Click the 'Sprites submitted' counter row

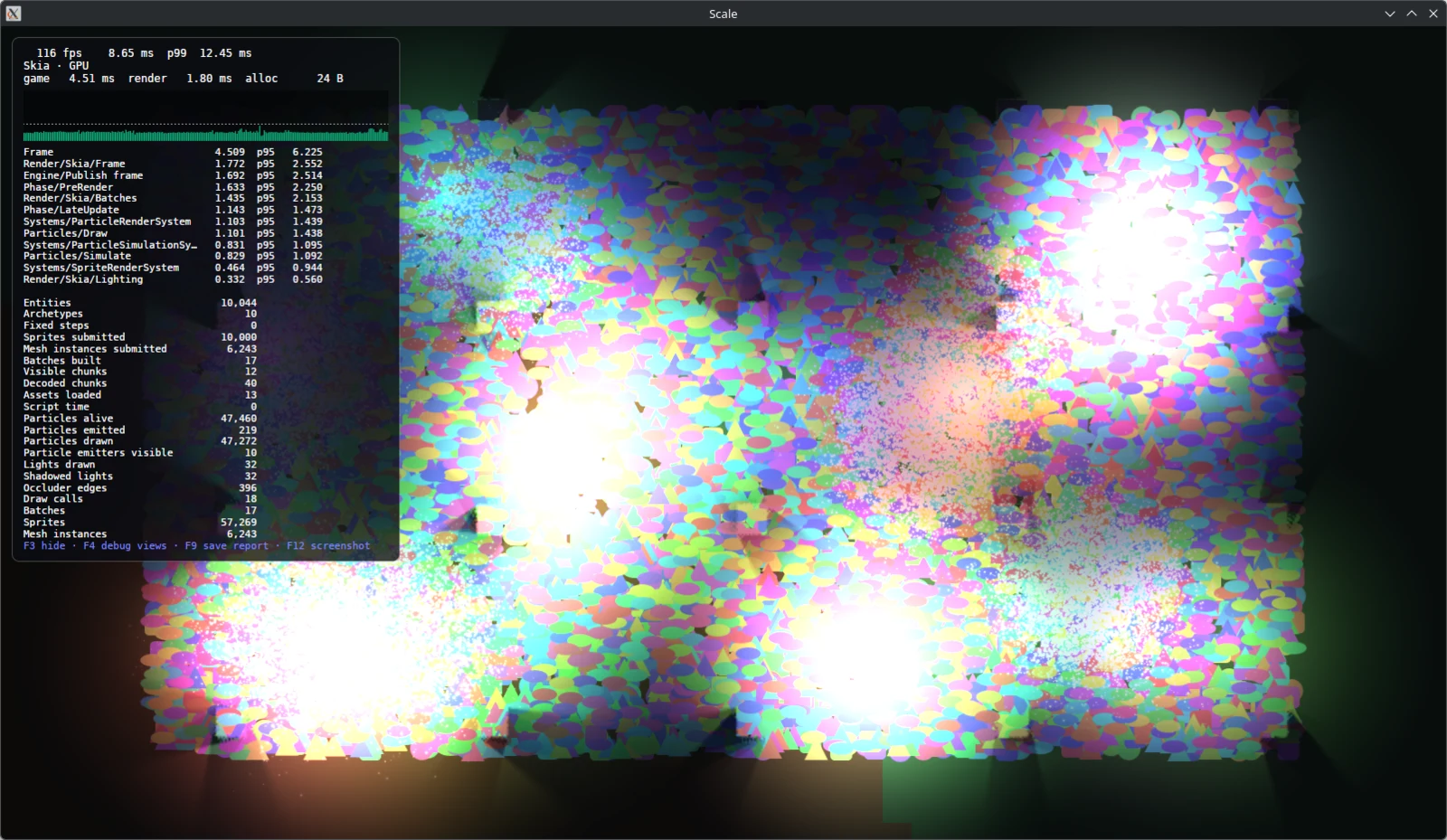click(x=140, y=337)
